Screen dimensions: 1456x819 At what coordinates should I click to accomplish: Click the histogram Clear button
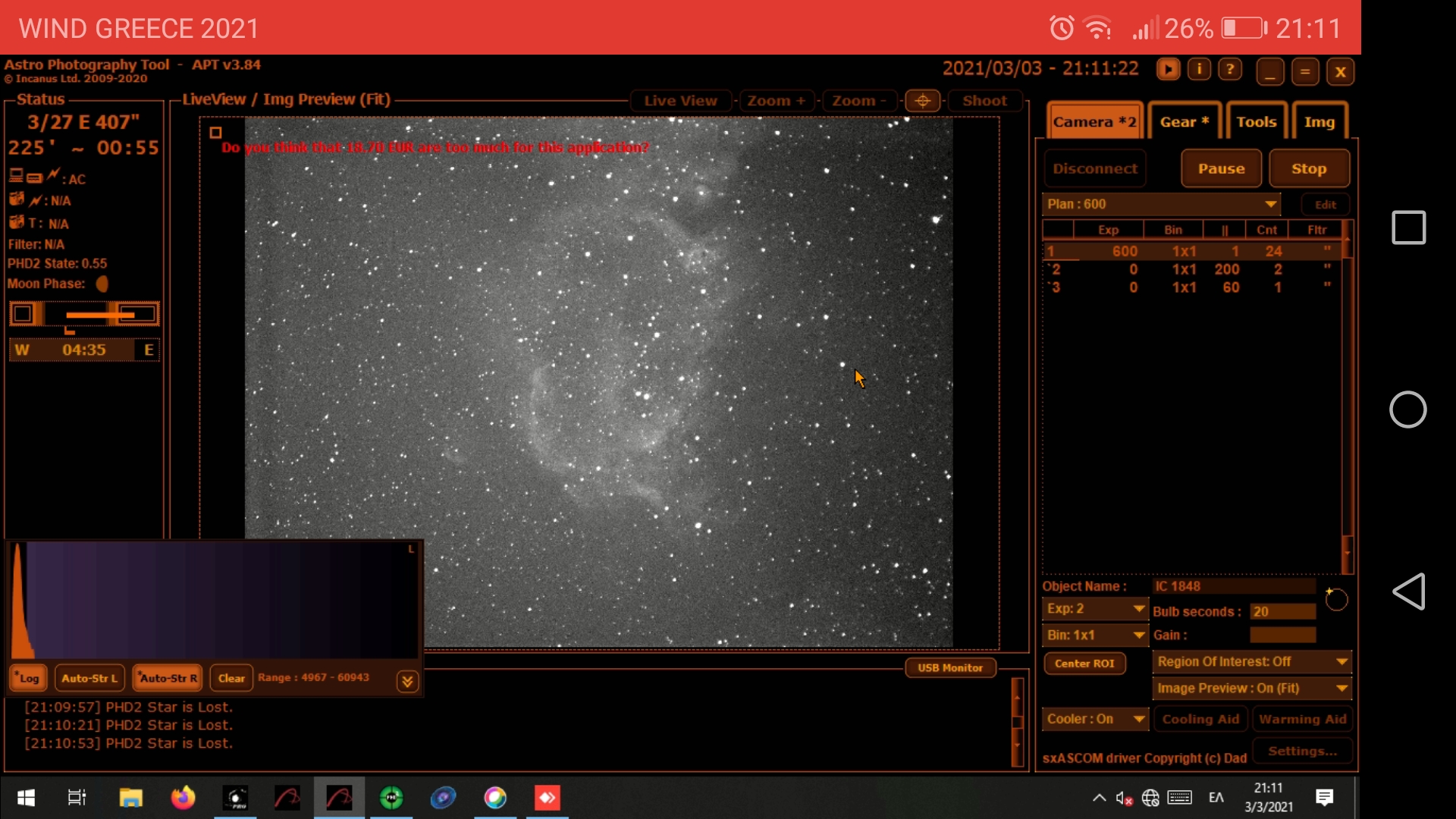click(x=231, y=678)
